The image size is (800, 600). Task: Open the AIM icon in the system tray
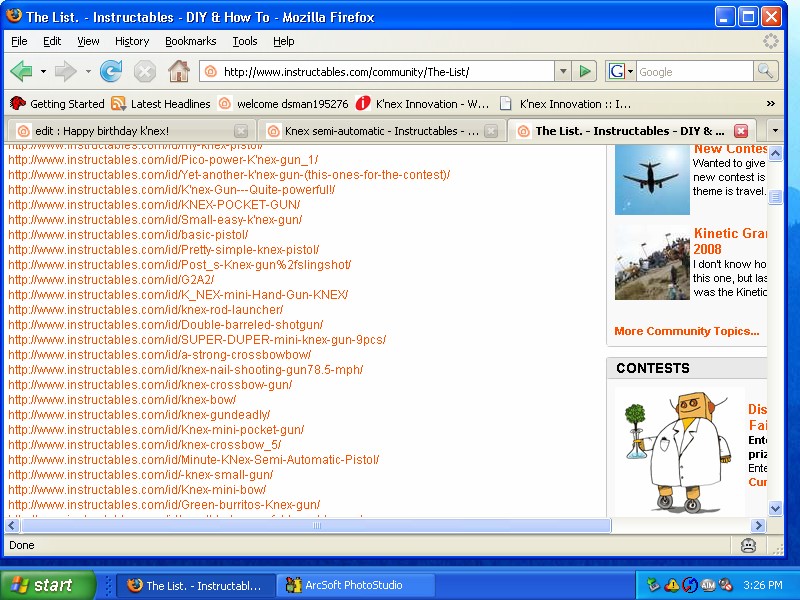coord(708,584)
